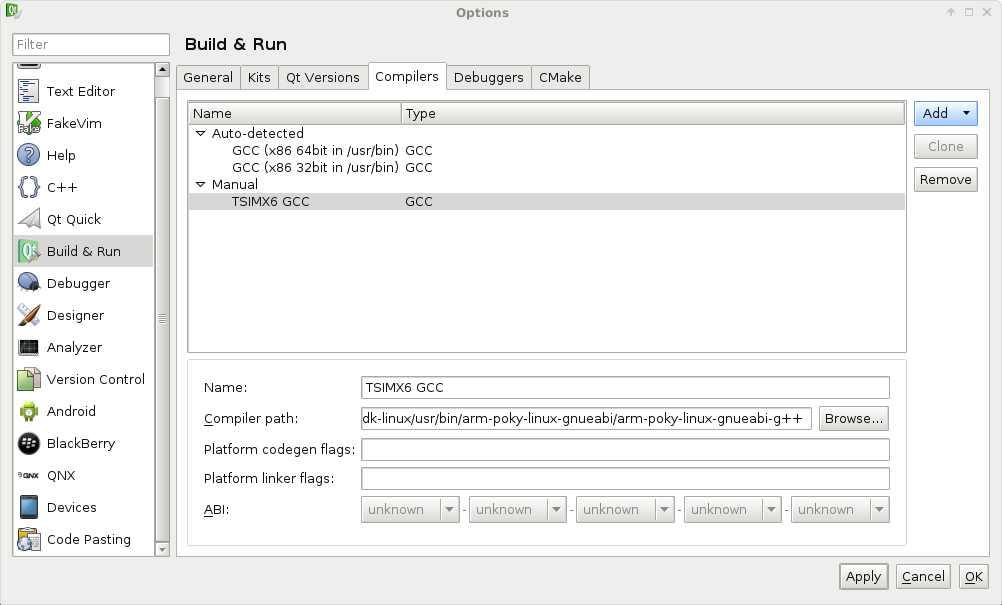This screenshot has height=605, width=1002.
Task: Click the Build & Run icon
Action: pos(28,251)
